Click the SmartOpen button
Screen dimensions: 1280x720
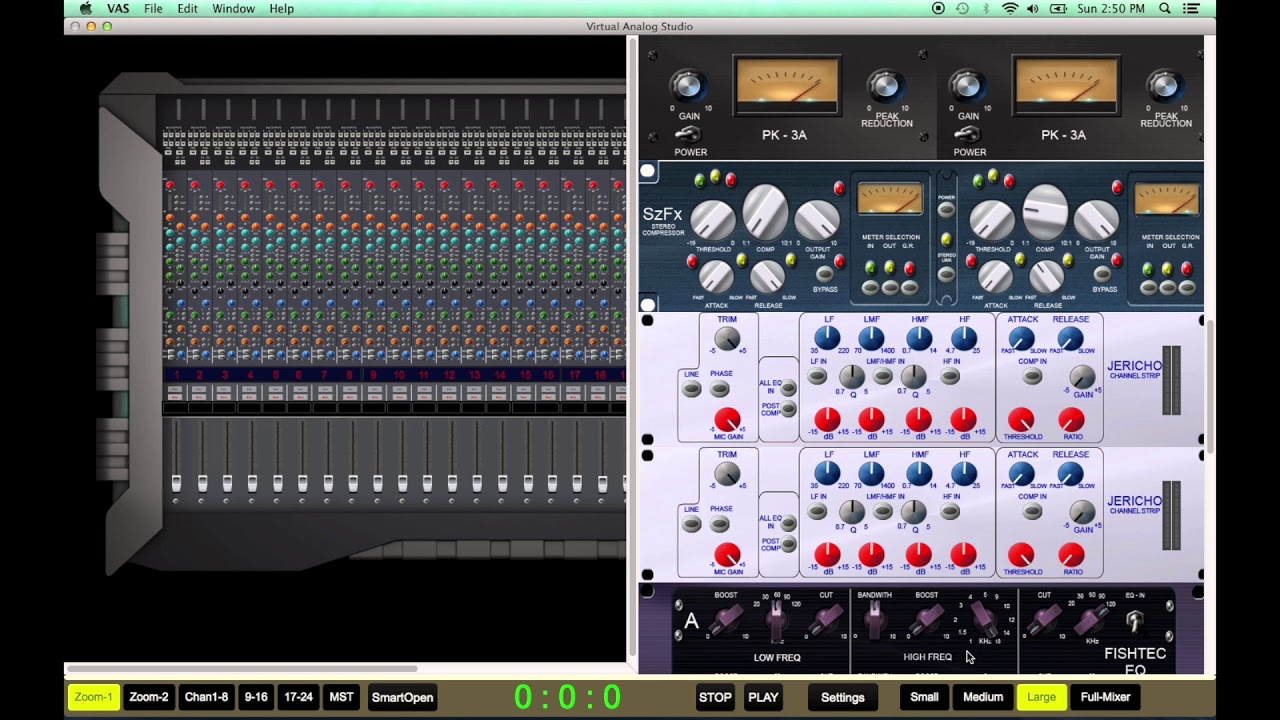click(402, 697)
